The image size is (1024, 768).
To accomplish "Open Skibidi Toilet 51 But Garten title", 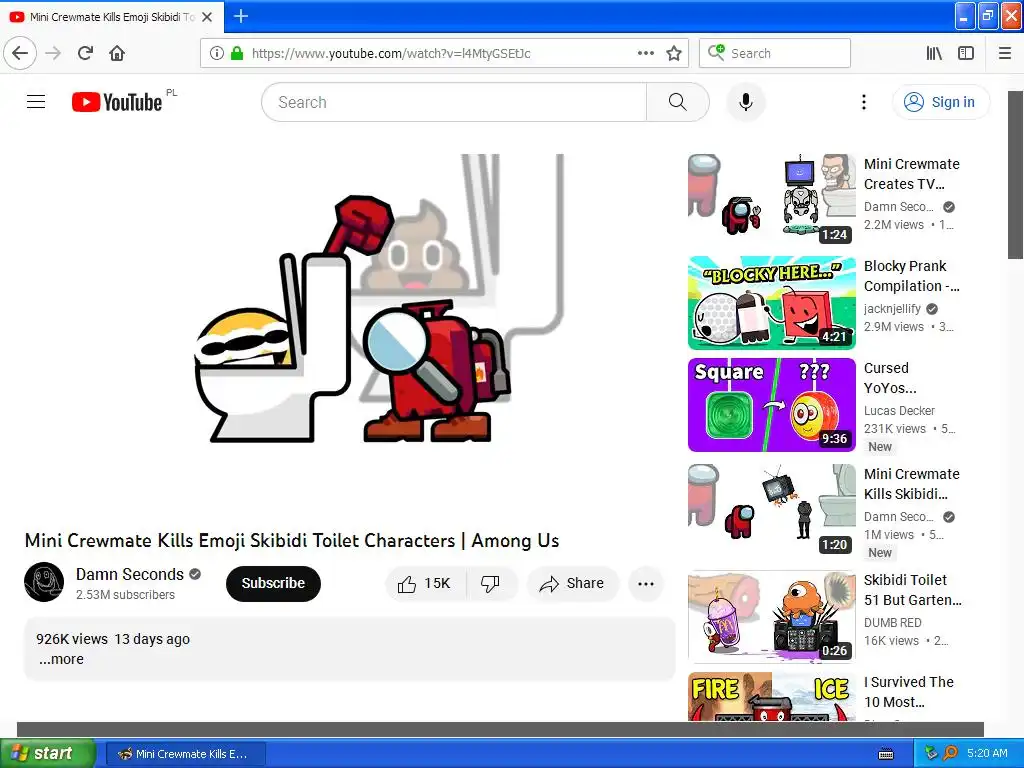I will click(912, 590).
